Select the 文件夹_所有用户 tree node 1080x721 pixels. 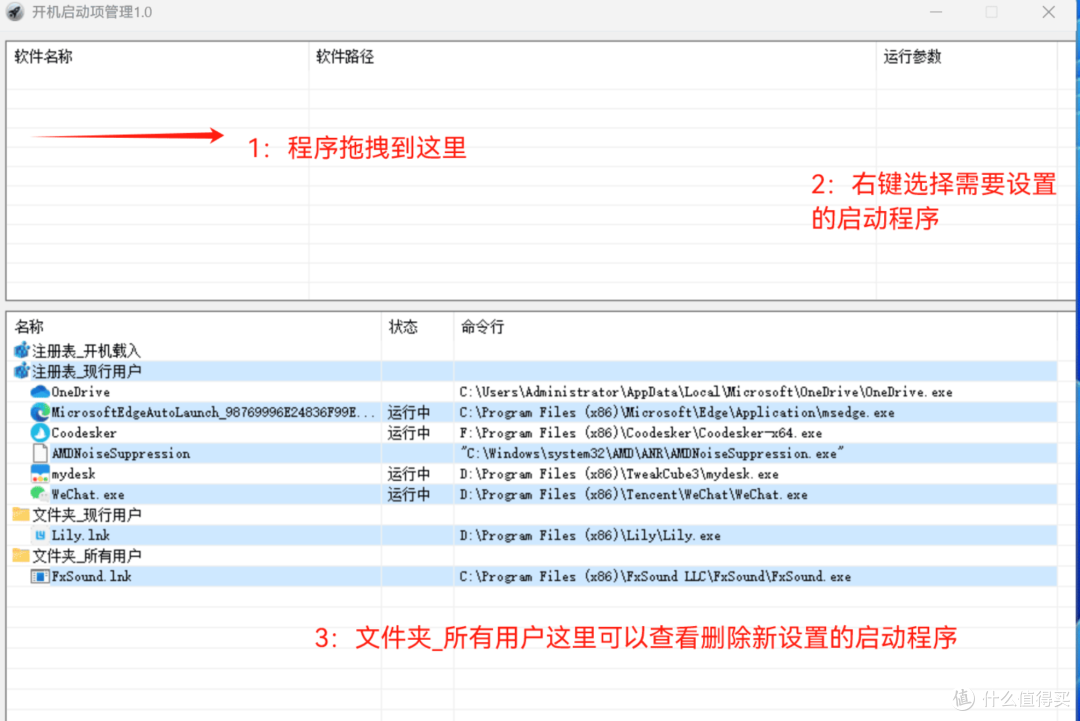[87, 556]
